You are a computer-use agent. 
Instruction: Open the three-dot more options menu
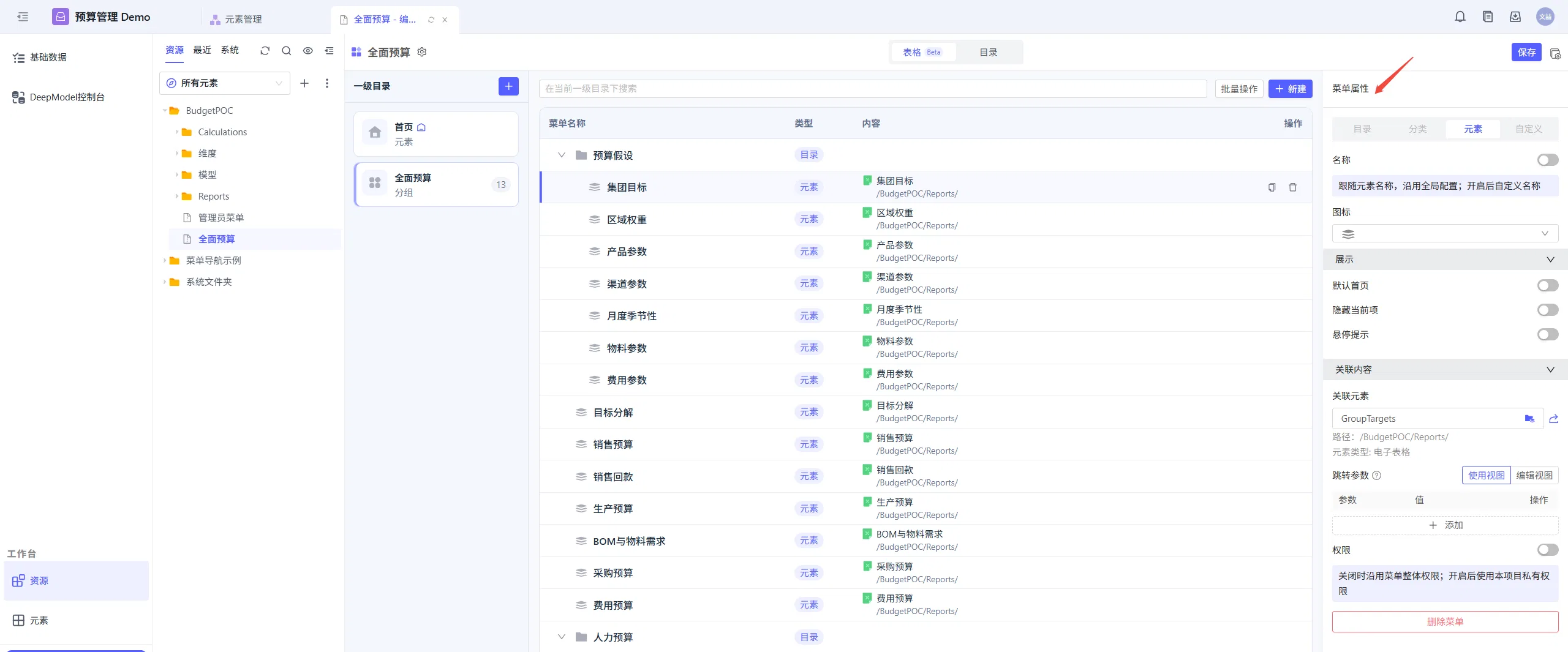click(x=327, y=83)
